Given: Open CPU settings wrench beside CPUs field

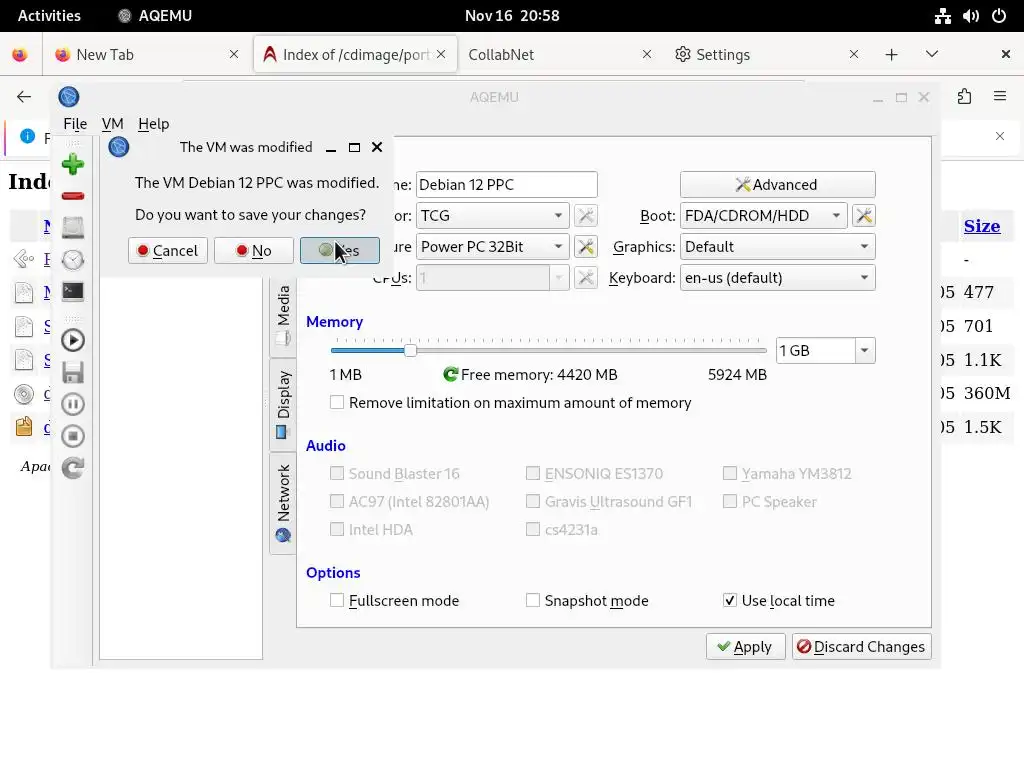Looking at the screenshot, I should 586,278.
